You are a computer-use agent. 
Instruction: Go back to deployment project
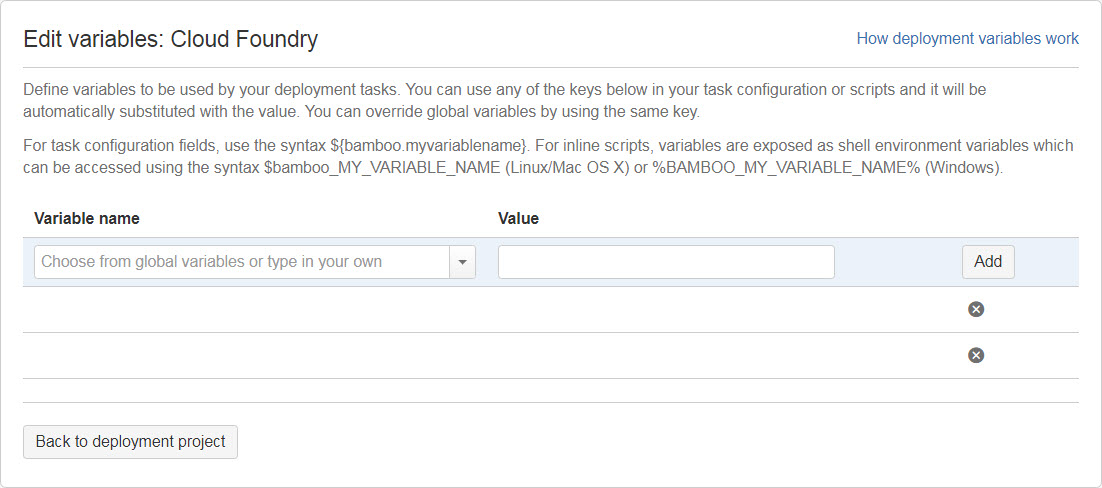point(131,442)
